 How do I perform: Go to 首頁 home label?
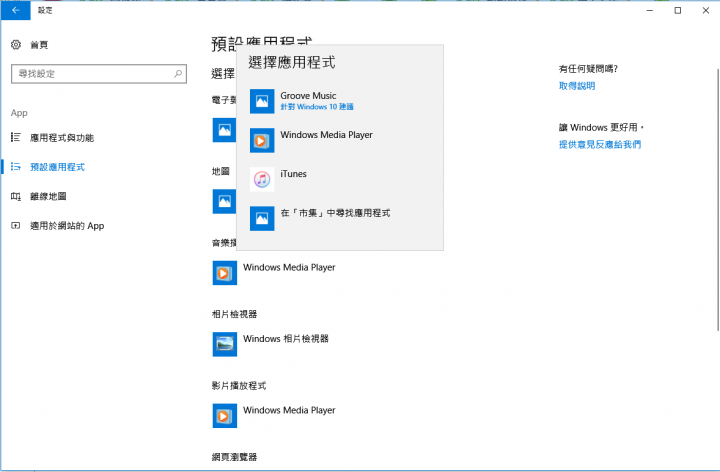coord(39,45)
